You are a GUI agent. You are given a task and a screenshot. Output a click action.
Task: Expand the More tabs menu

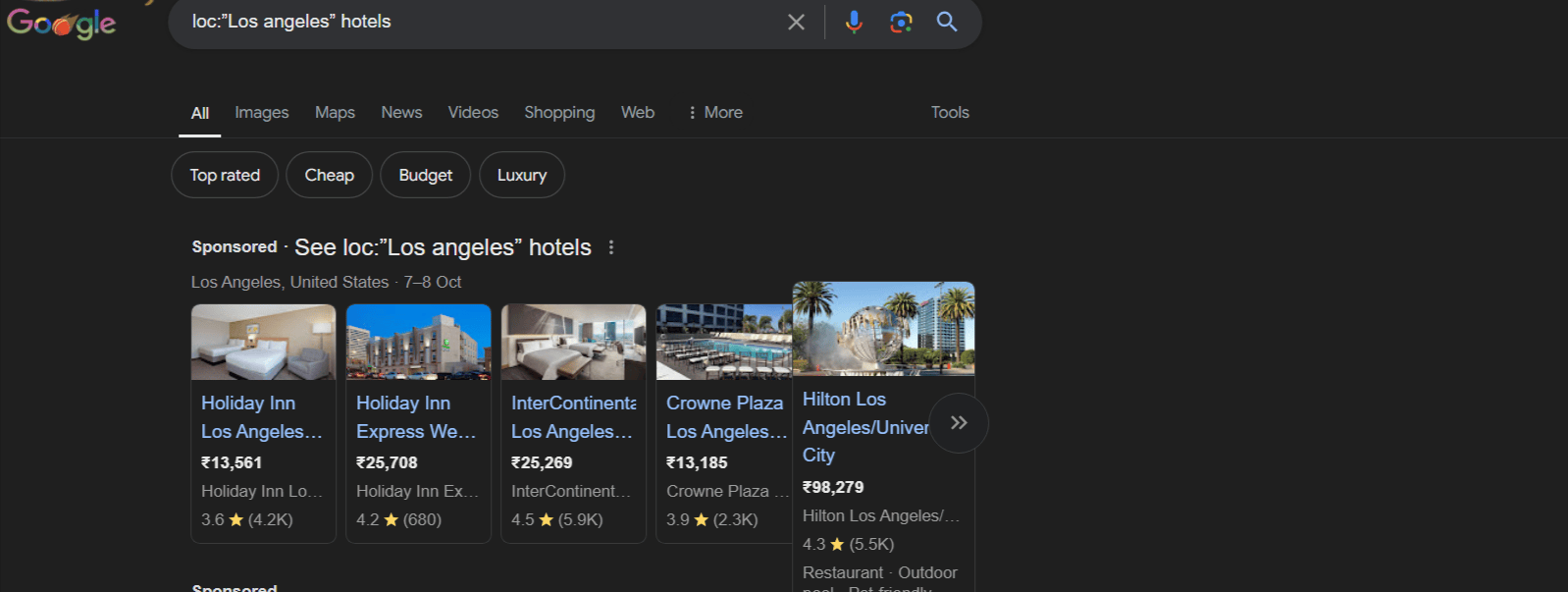point(715,113)
